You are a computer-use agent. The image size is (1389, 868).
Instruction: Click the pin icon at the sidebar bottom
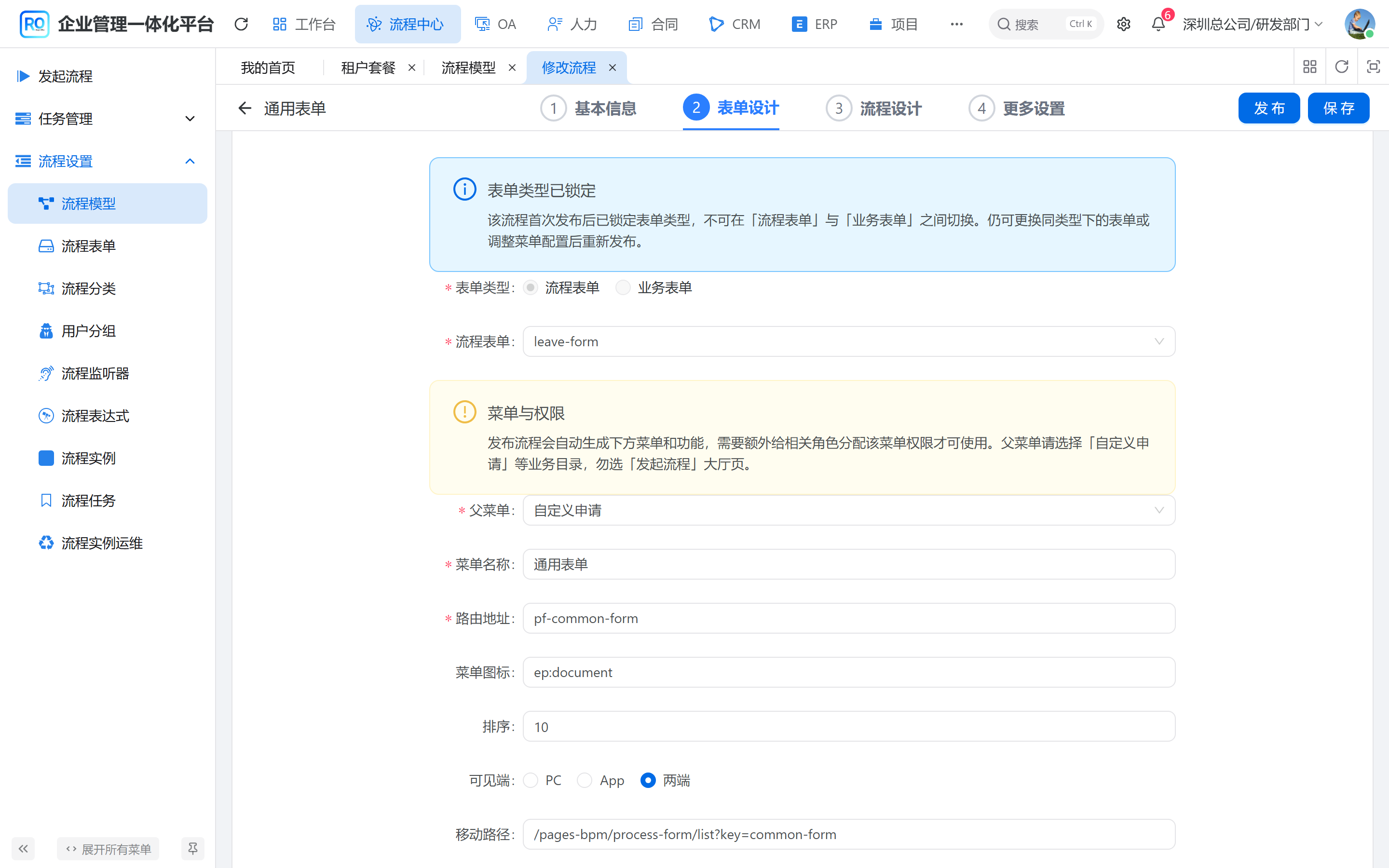click(193, 849)
